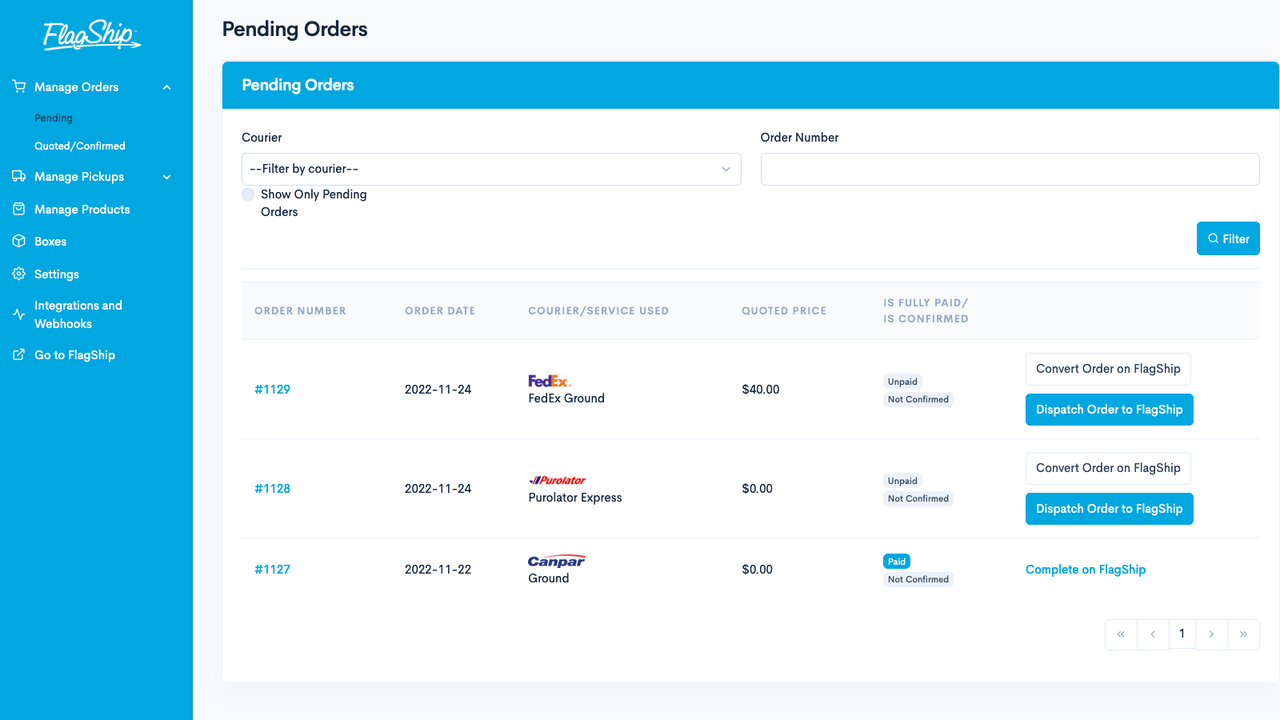Click the Manage Products icon
Image resolution: width=1280 pixels, height=720 pixels.
coord(18,209)
